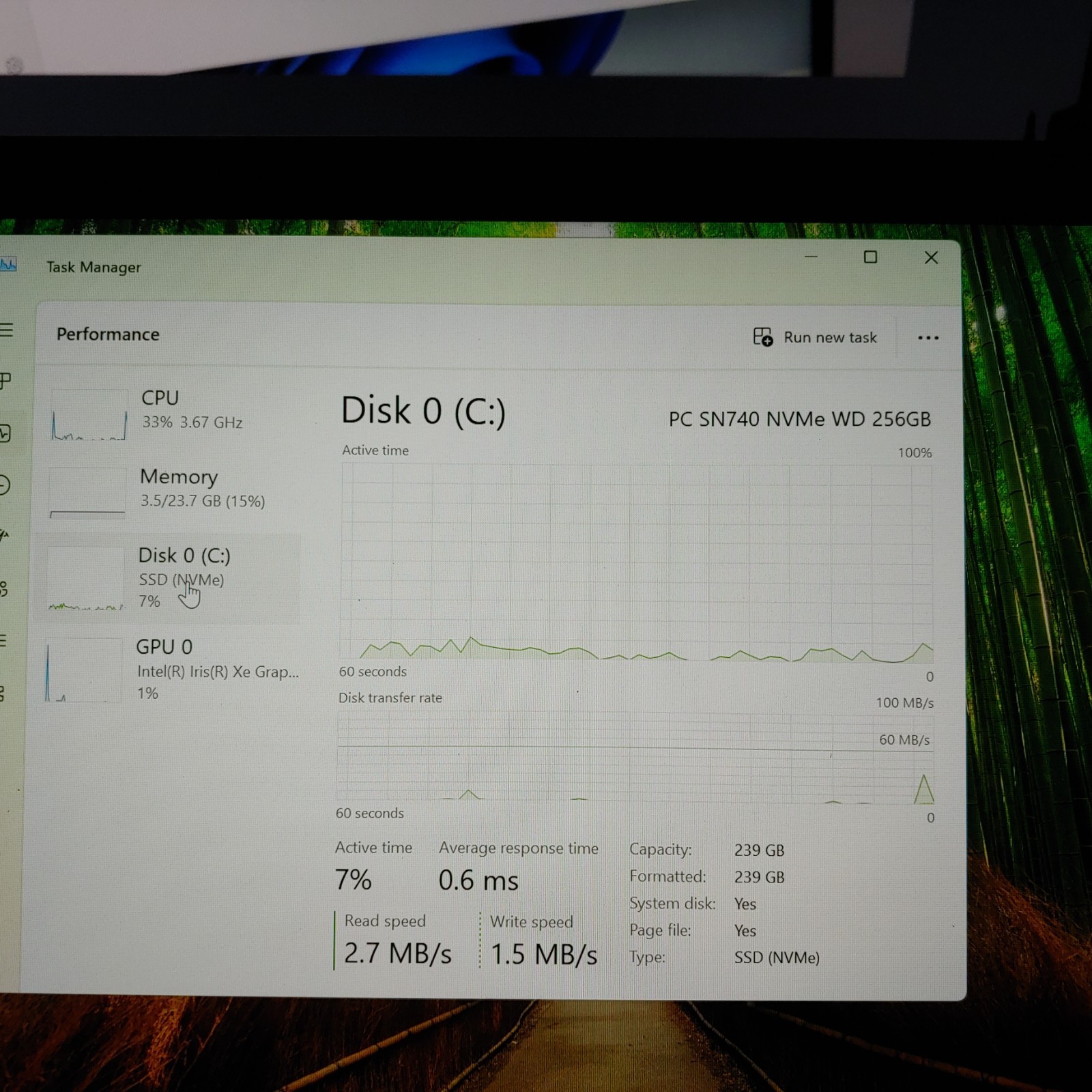1092x1092 pixels.
Task: Open Startup apps from the sidebar
Action: point(5,536)
